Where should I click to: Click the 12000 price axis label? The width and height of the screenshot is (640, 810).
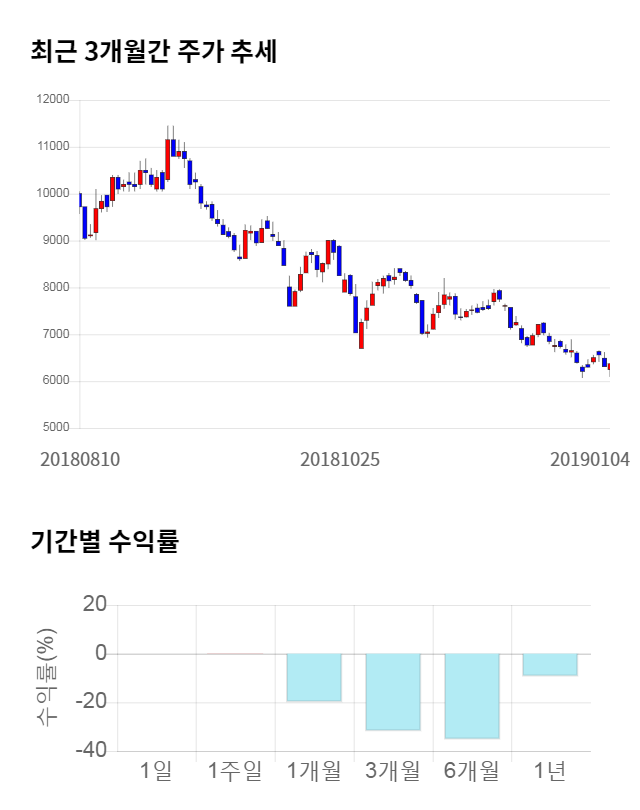[x=52, y=100]
